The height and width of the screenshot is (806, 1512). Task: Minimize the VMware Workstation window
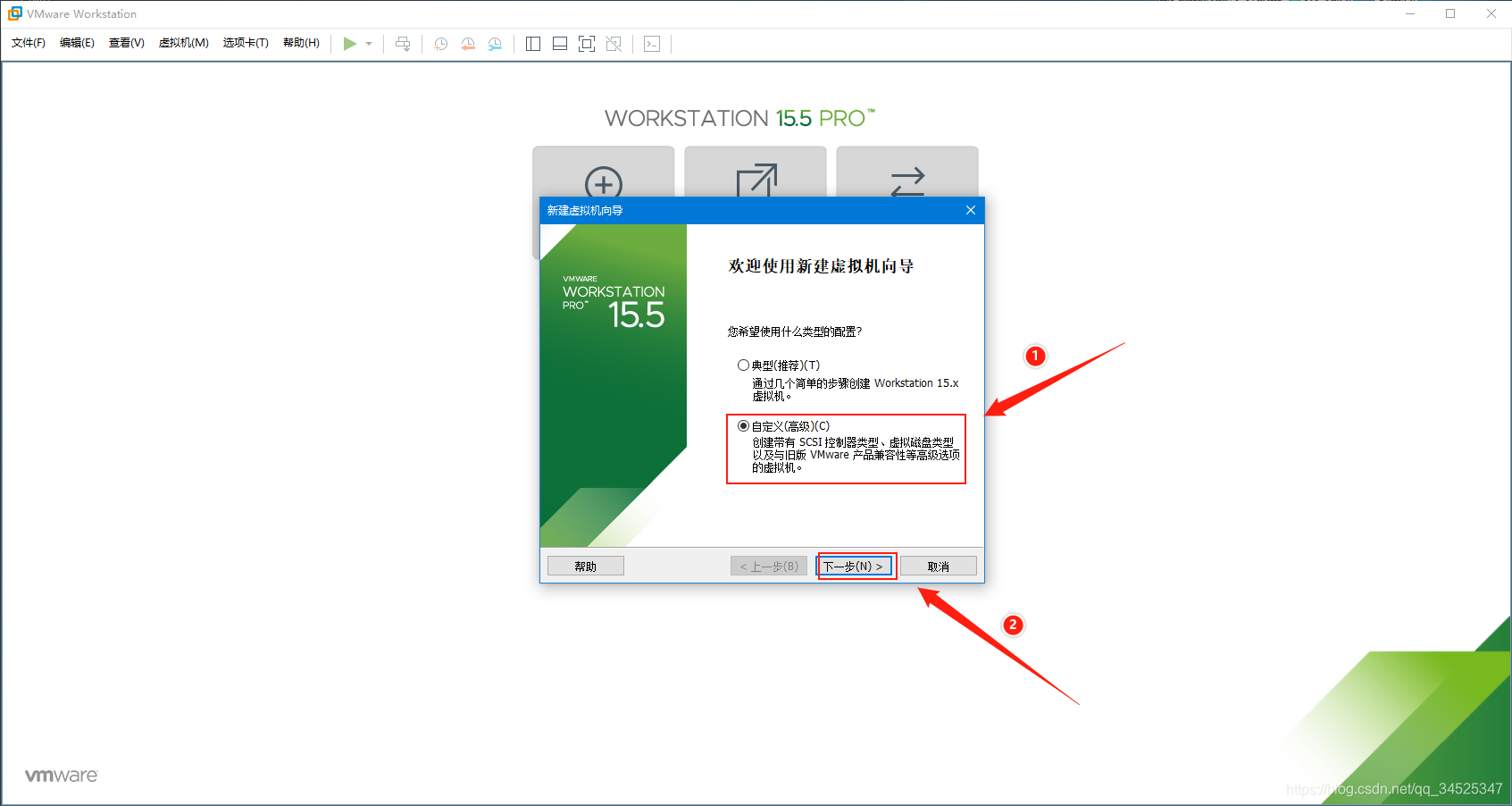1410,13
